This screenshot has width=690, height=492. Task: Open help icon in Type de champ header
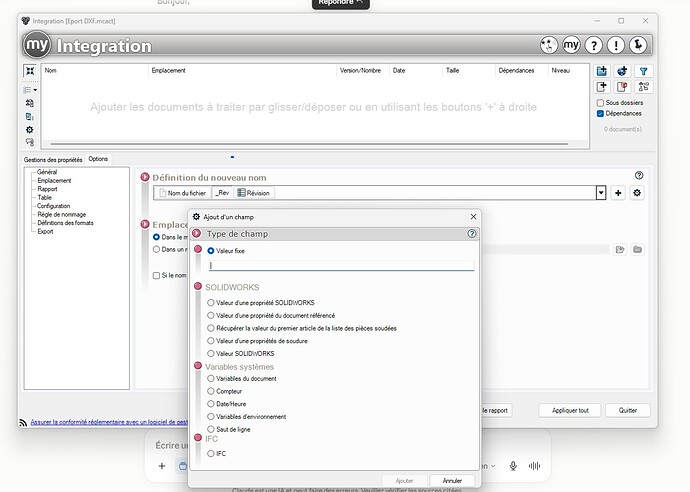coord(472,234)
